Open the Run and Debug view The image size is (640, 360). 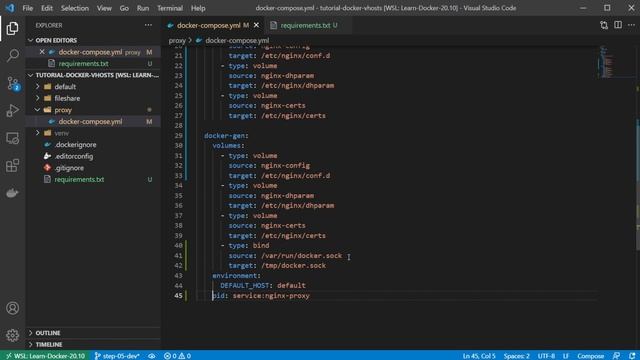coord(12,111)
